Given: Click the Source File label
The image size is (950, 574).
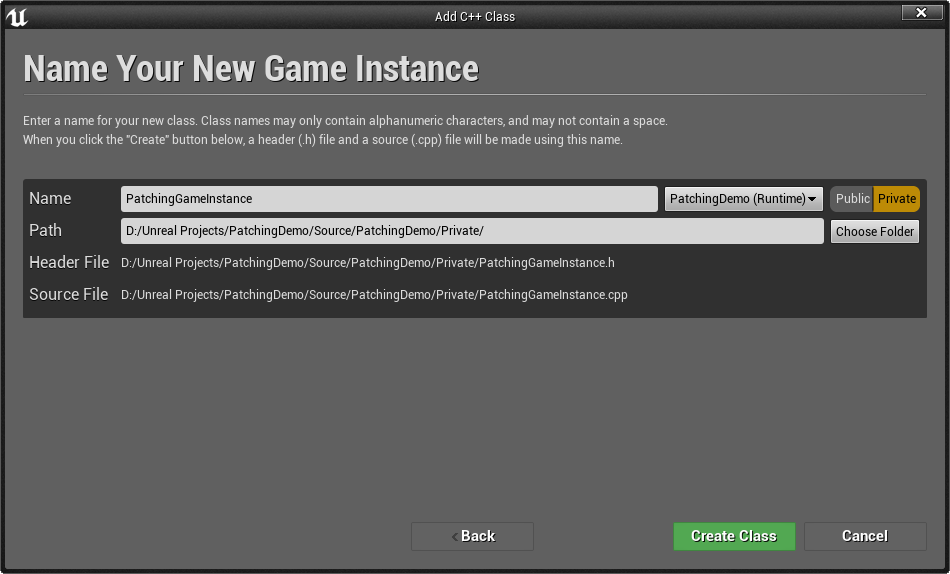Looking at the screenshot, I should pos(68,295).
